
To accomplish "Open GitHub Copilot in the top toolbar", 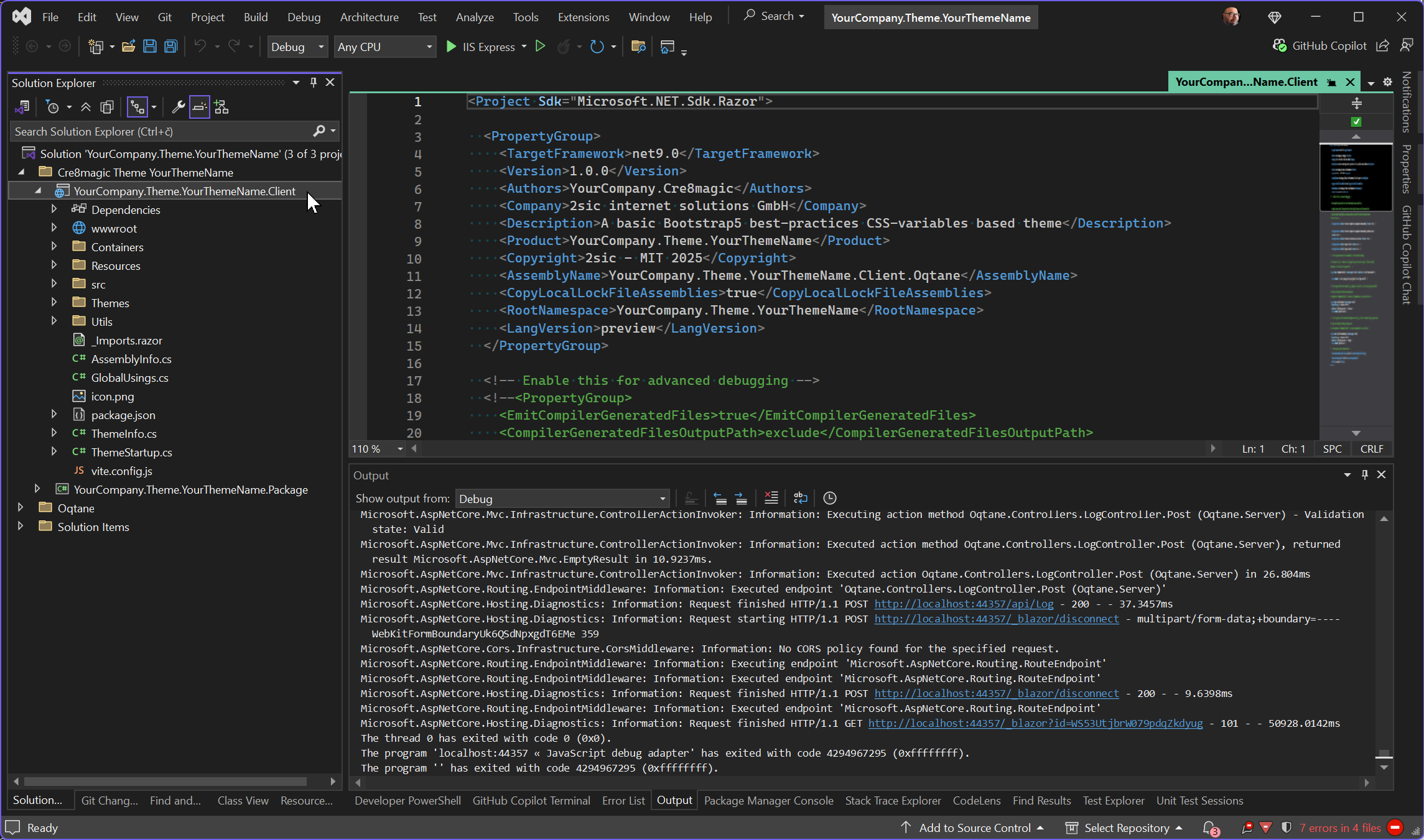I will point(1320,45).
